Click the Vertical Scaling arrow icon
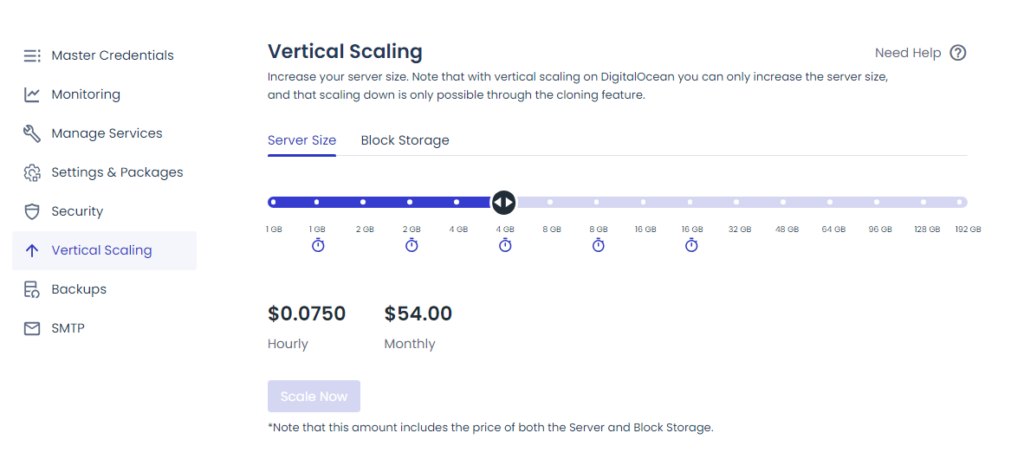1024x459 pixels. (32, 251)
